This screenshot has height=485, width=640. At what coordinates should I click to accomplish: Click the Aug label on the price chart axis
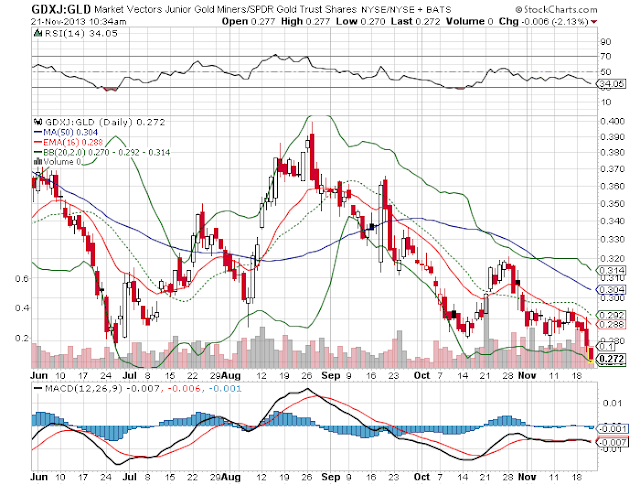(233, 375)
